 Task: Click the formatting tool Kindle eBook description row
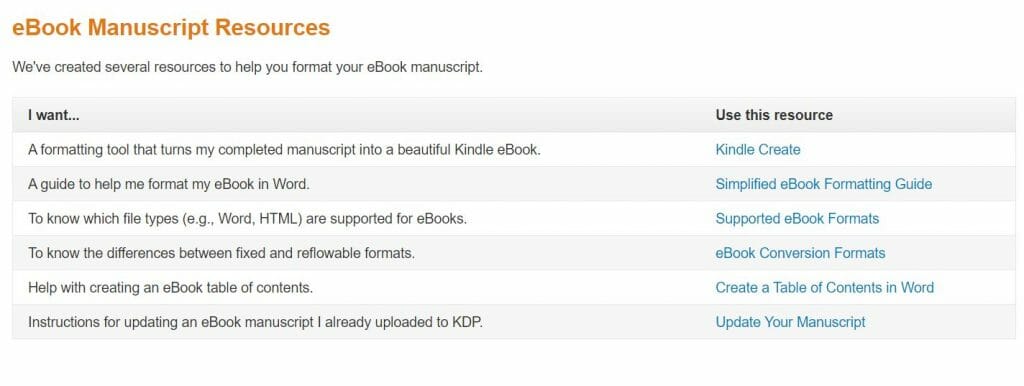tap(284, 150)
